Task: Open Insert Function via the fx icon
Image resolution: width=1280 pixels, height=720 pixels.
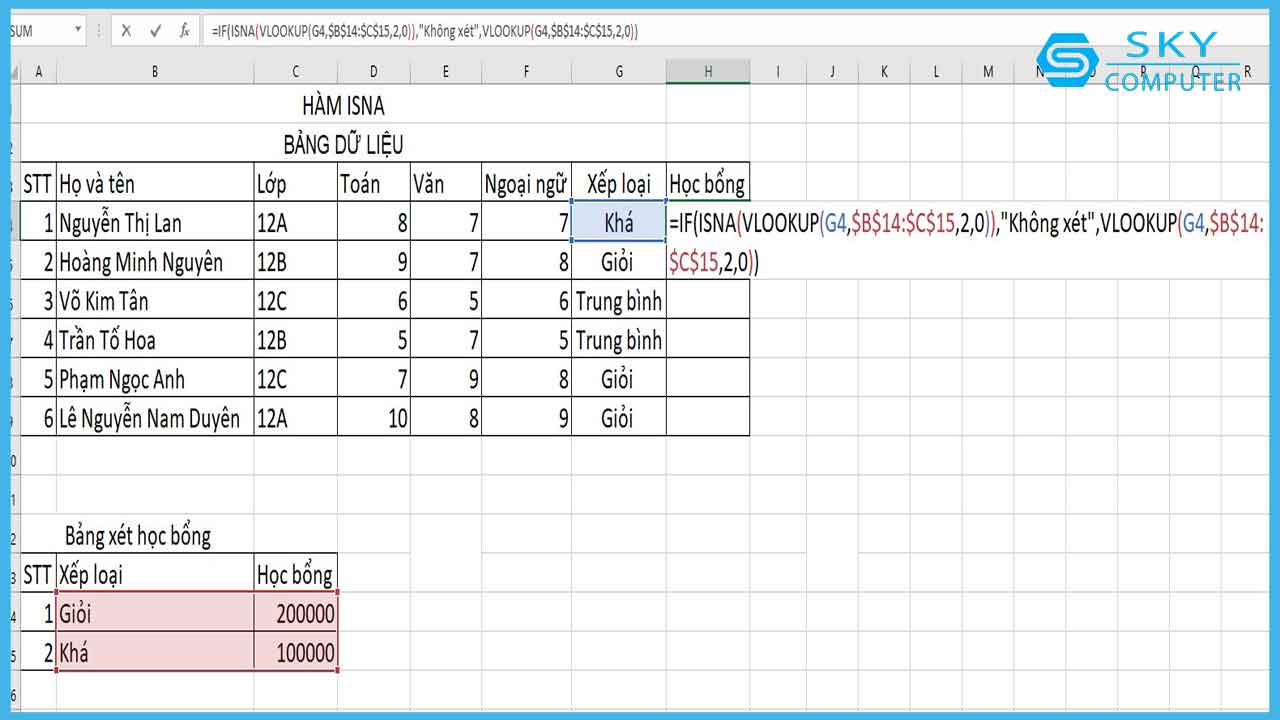Action: (x=184, y=31)
